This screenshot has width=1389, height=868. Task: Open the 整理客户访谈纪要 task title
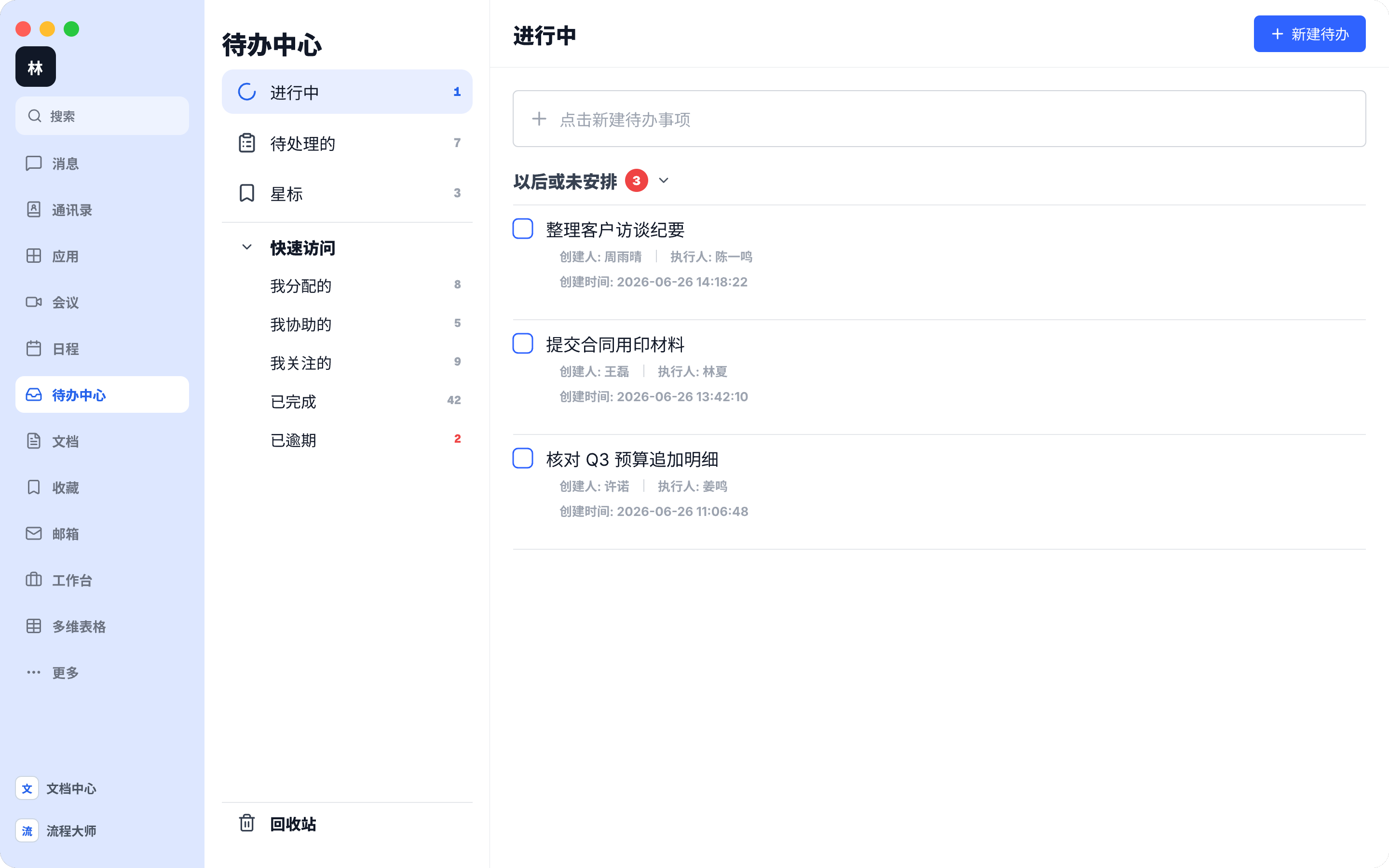tap(615, 230)
